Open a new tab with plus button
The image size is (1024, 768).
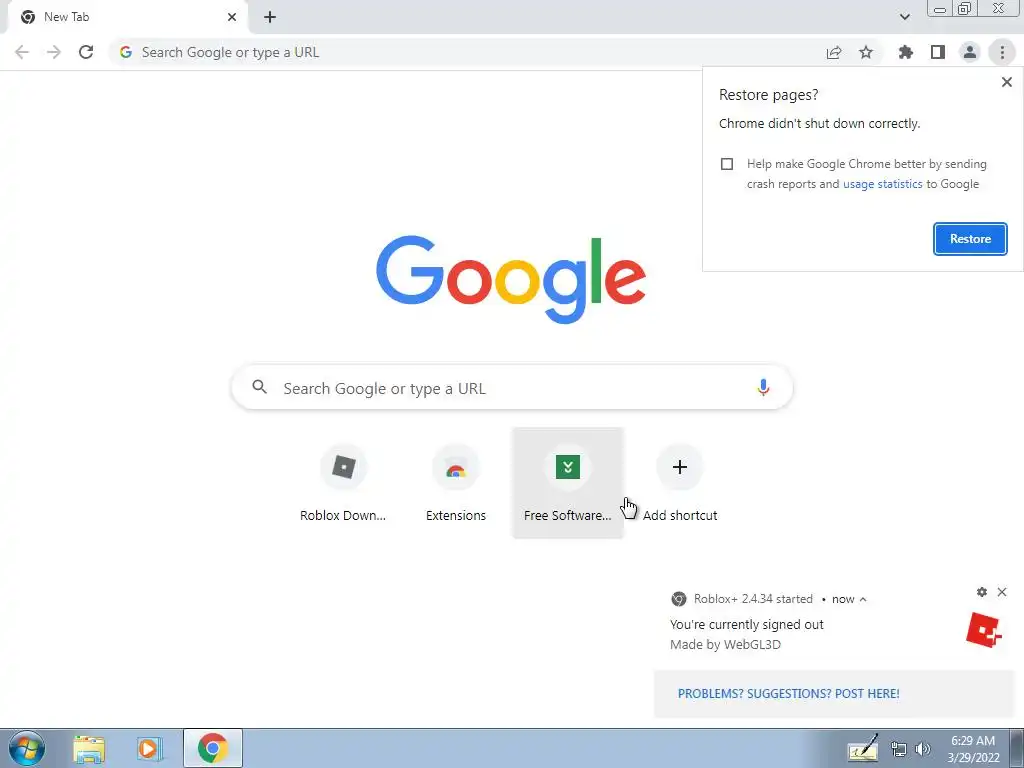pyautogui.click(x=270, y=17)
